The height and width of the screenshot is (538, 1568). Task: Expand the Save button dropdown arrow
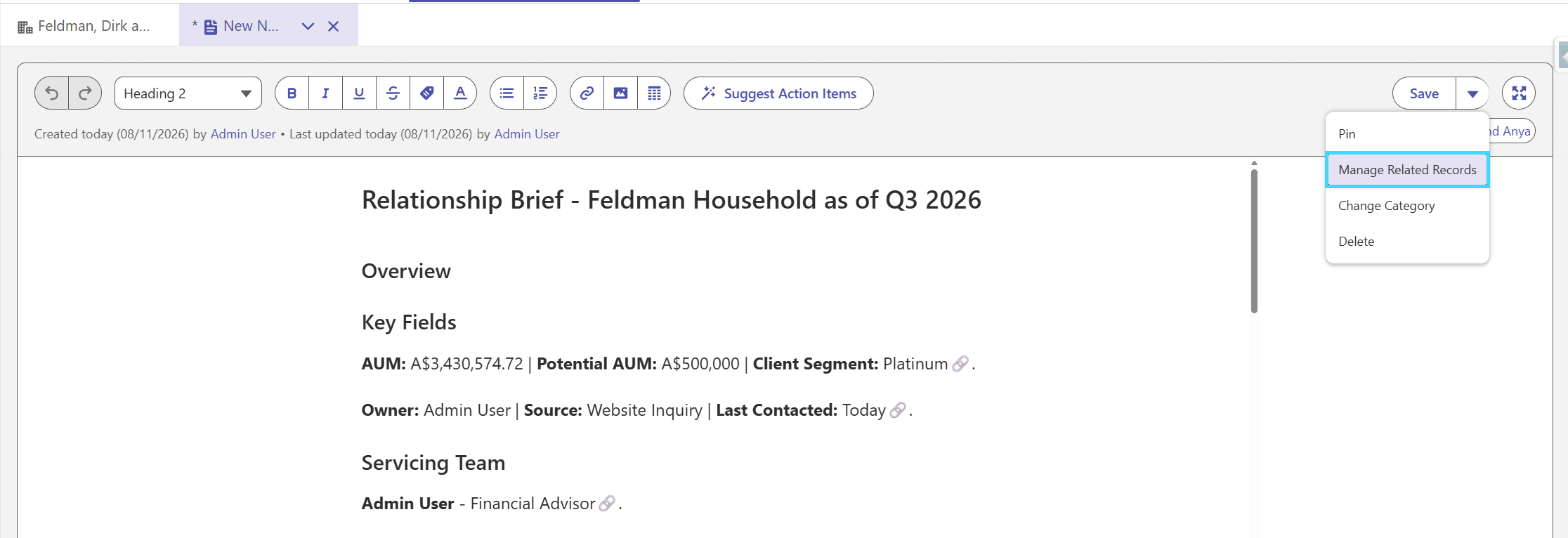click(x=1472, y=93)
